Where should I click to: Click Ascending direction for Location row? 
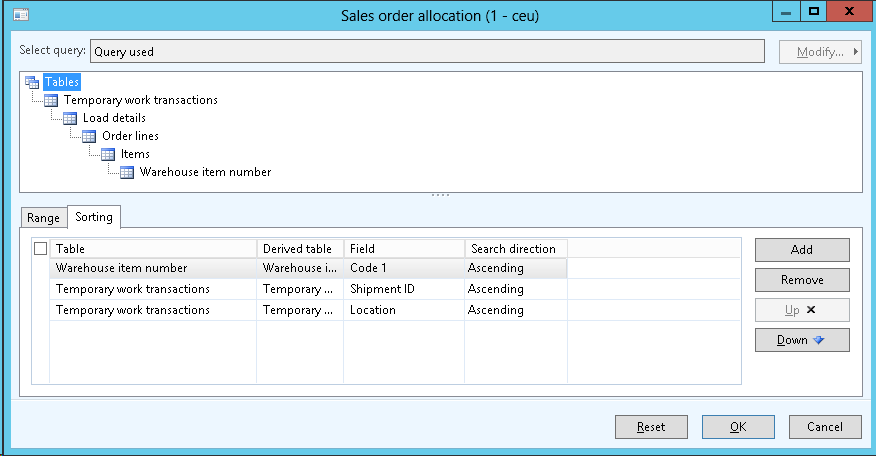pyautogui.click(x=495, y=310)
